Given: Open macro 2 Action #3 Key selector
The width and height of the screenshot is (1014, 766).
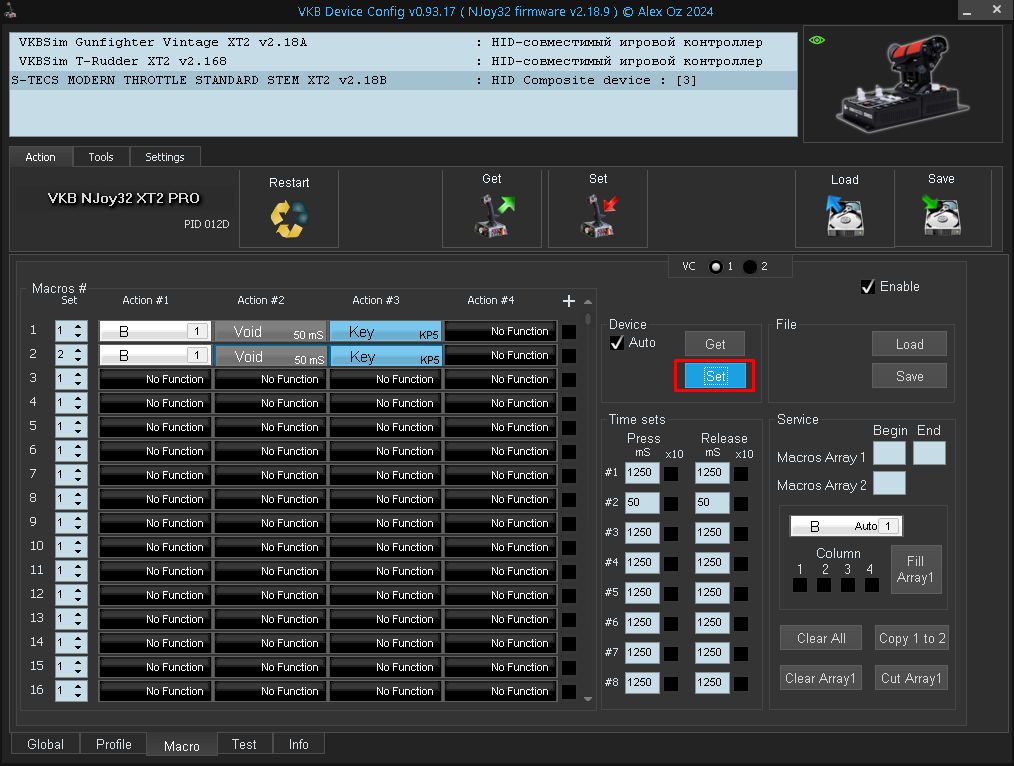Looking at the screenshot, I should click(385, 356).
